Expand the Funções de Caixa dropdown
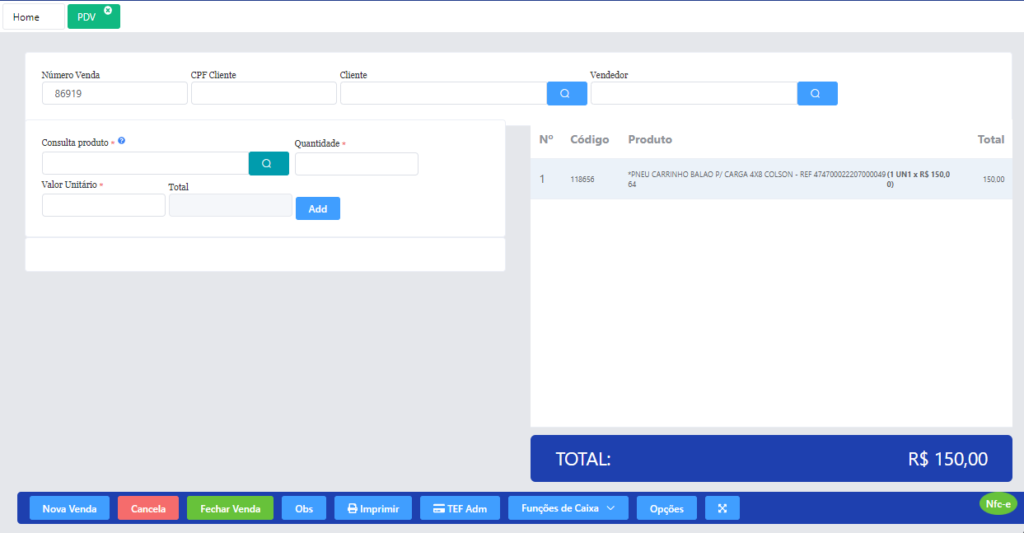Screen dimensions: 1024x533 (x=568, y=508)
